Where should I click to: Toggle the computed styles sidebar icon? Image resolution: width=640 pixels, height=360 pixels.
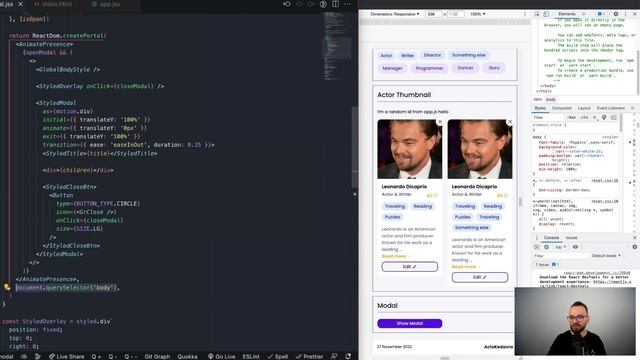613,118
